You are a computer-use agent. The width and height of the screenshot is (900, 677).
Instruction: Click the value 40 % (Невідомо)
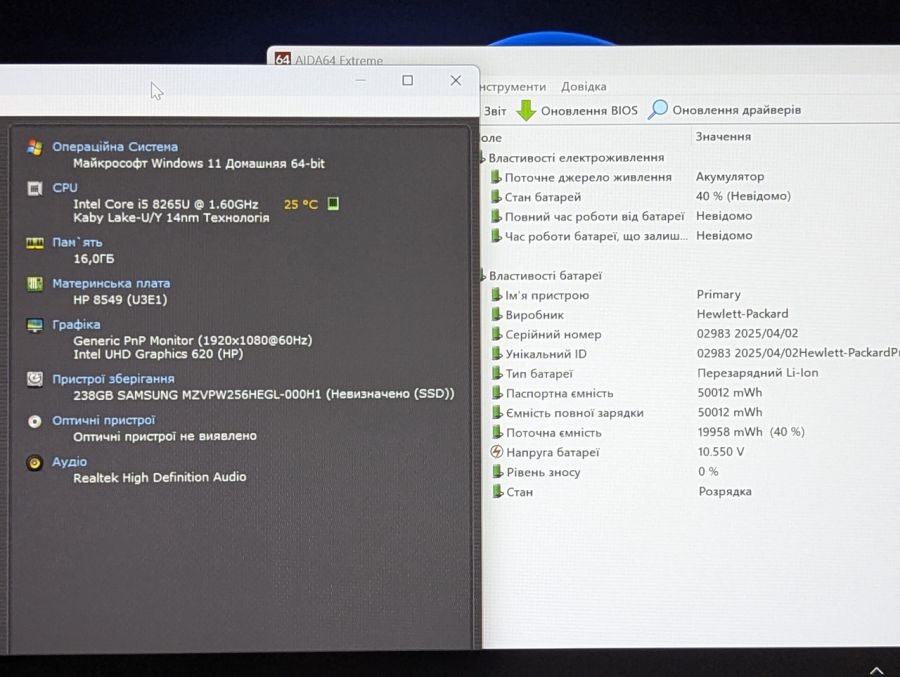click(x=743, y=196)
